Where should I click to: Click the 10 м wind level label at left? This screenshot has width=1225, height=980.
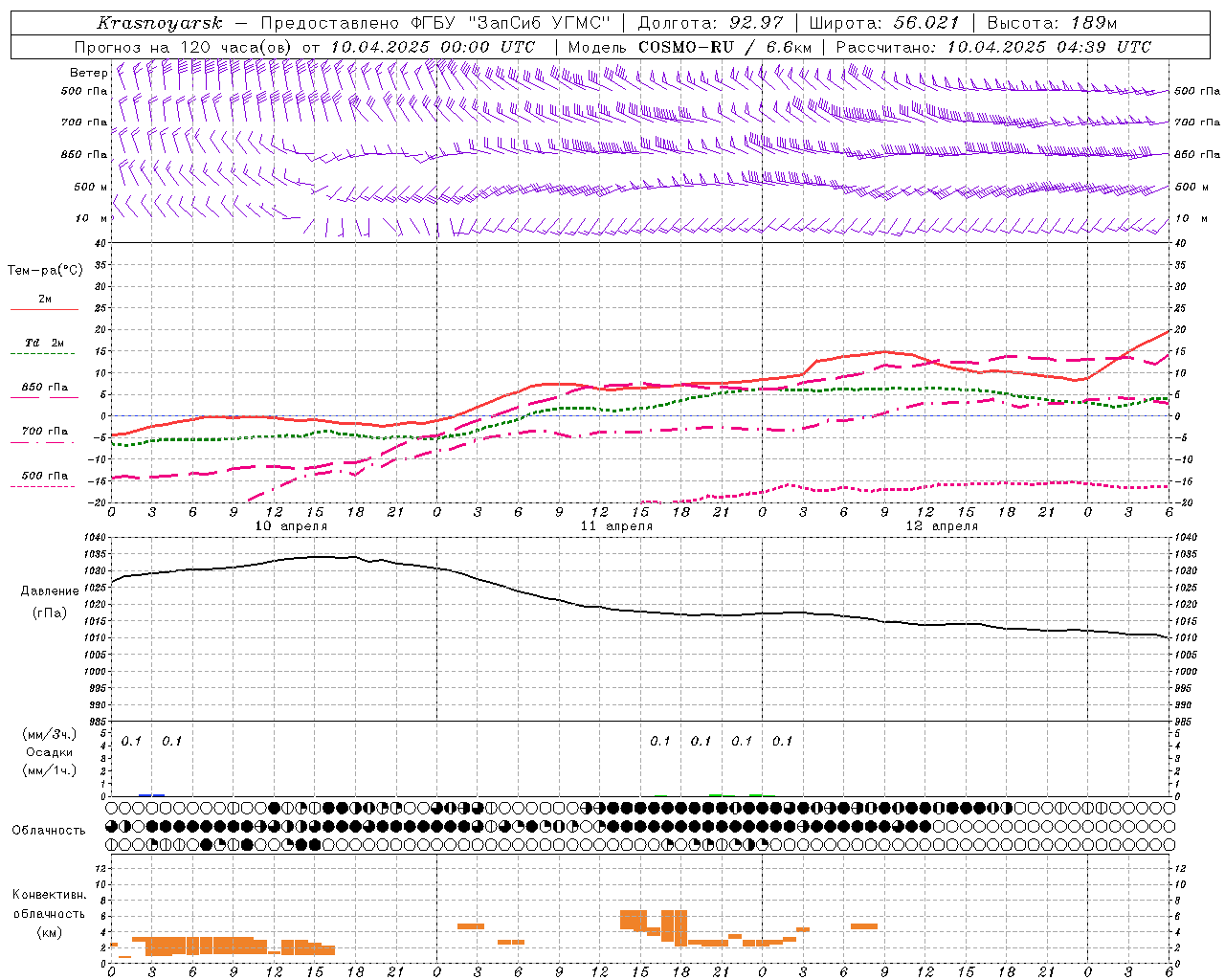click(x=91, y=218)
